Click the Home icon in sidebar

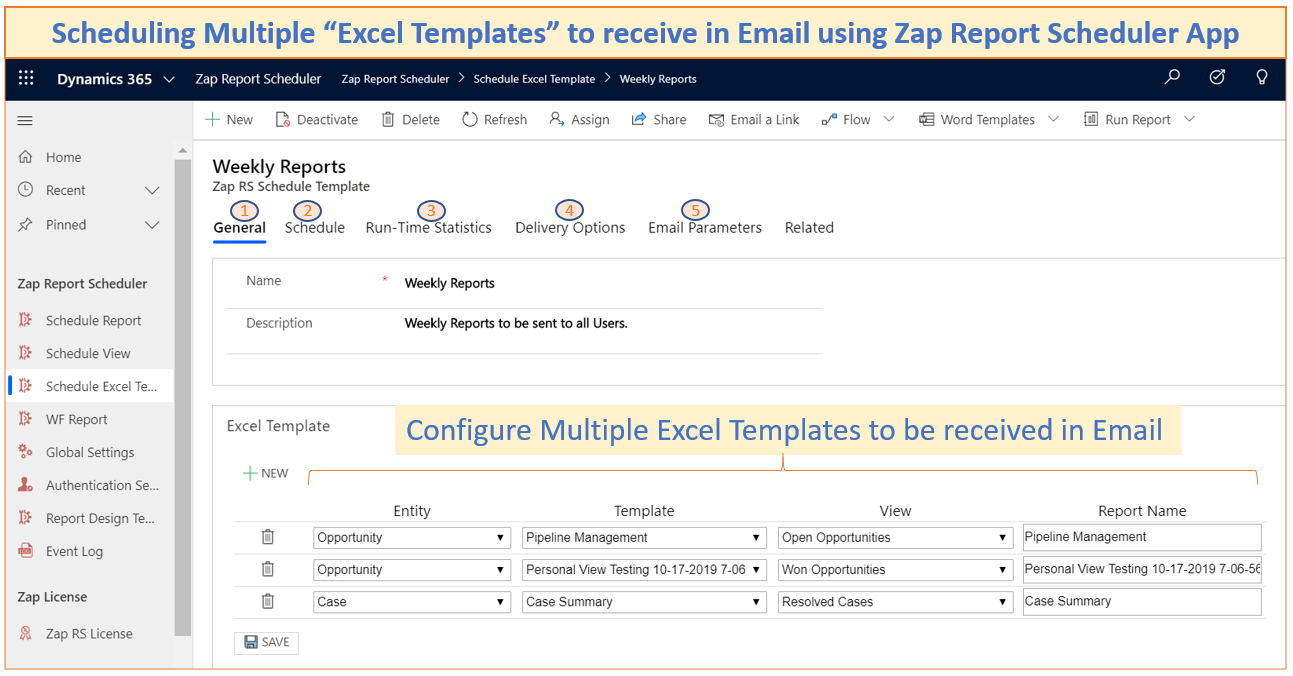click(26, 157)
